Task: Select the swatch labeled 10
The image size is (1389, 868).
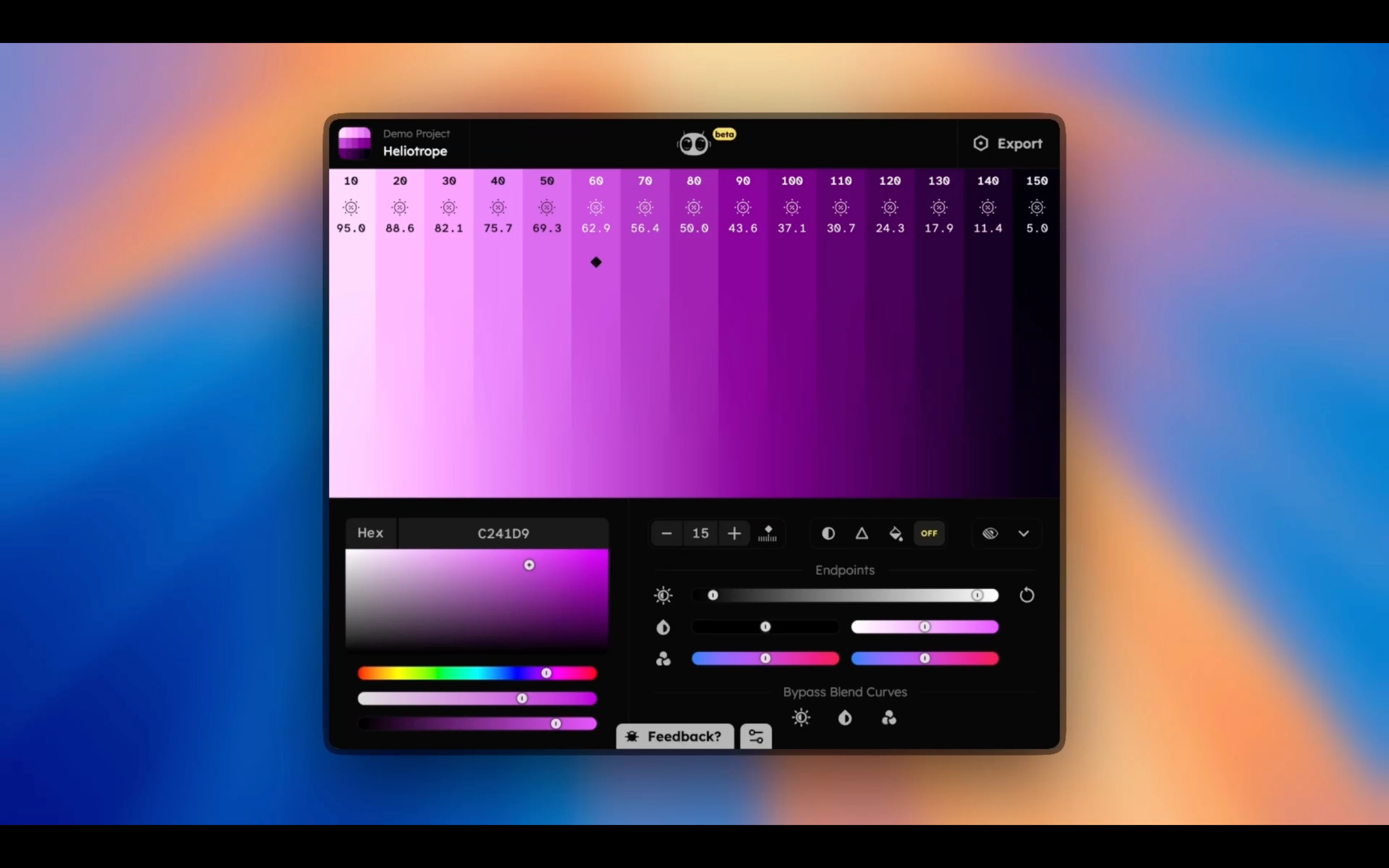Action: coord(351,333)
